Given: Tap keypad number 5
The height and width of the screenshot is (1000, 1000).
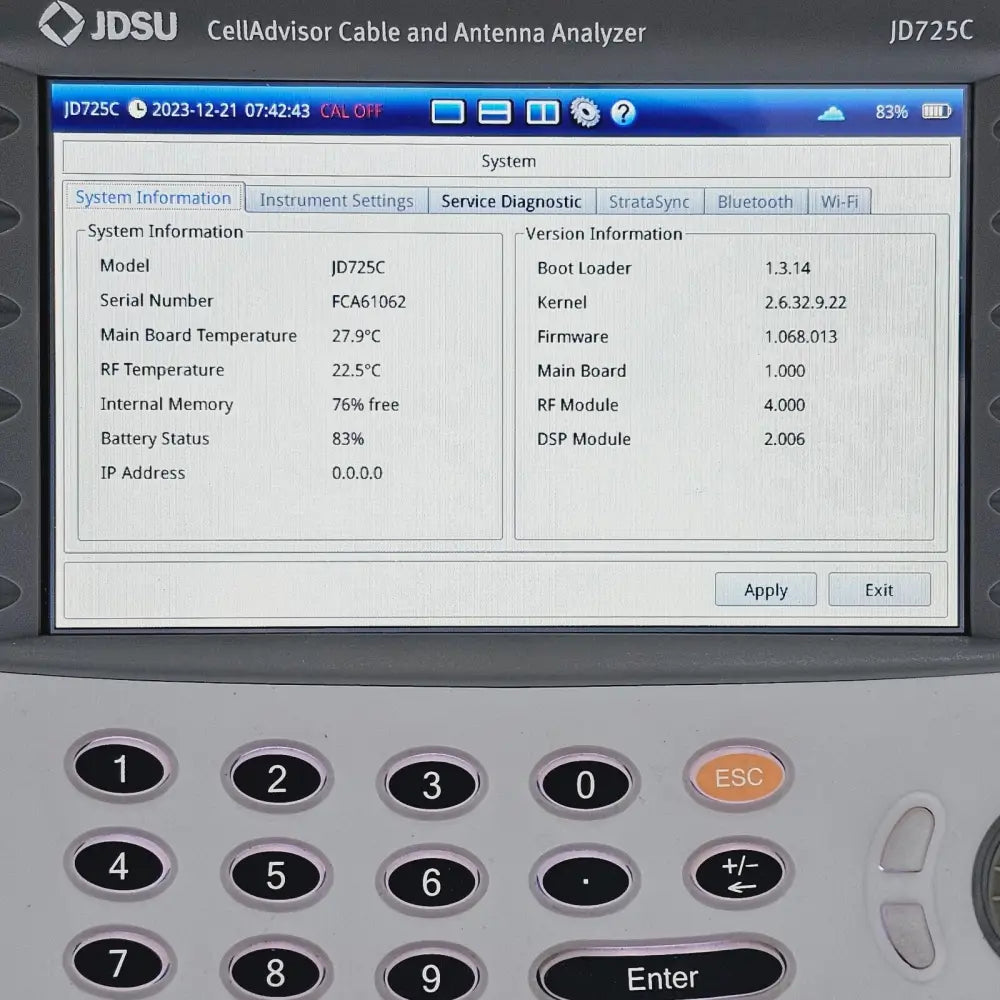Looking at the screenshot, I should [276, 875].
